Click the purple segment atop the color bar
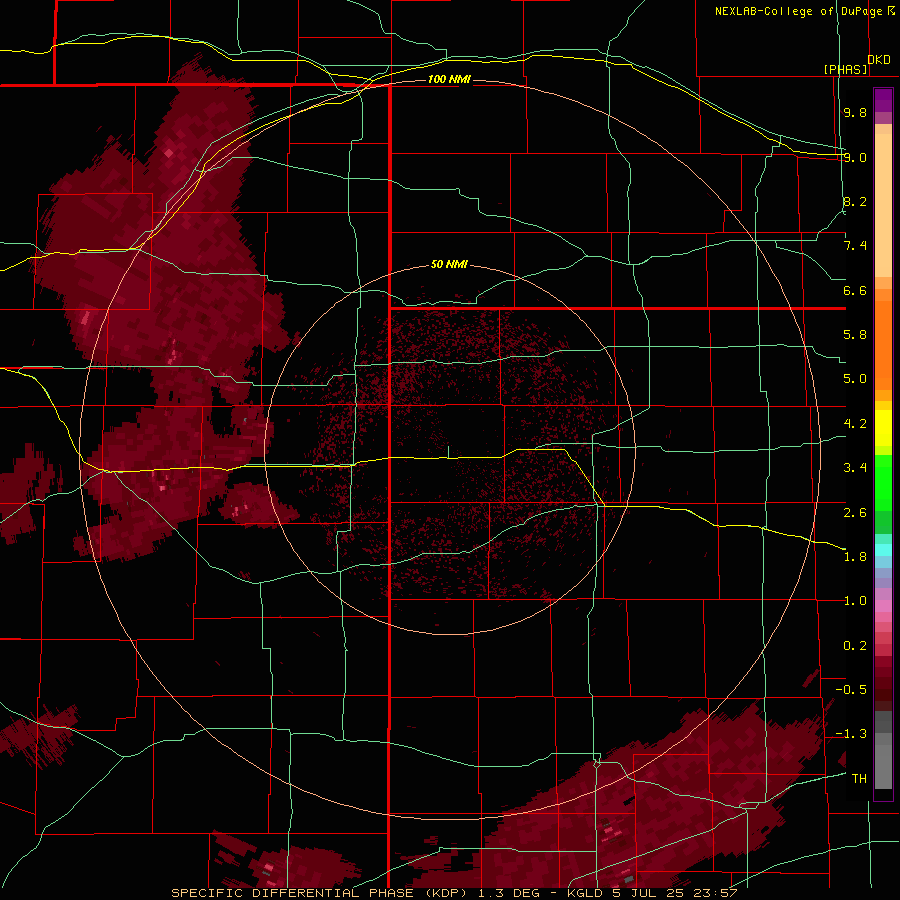 (x=883, y=100)
